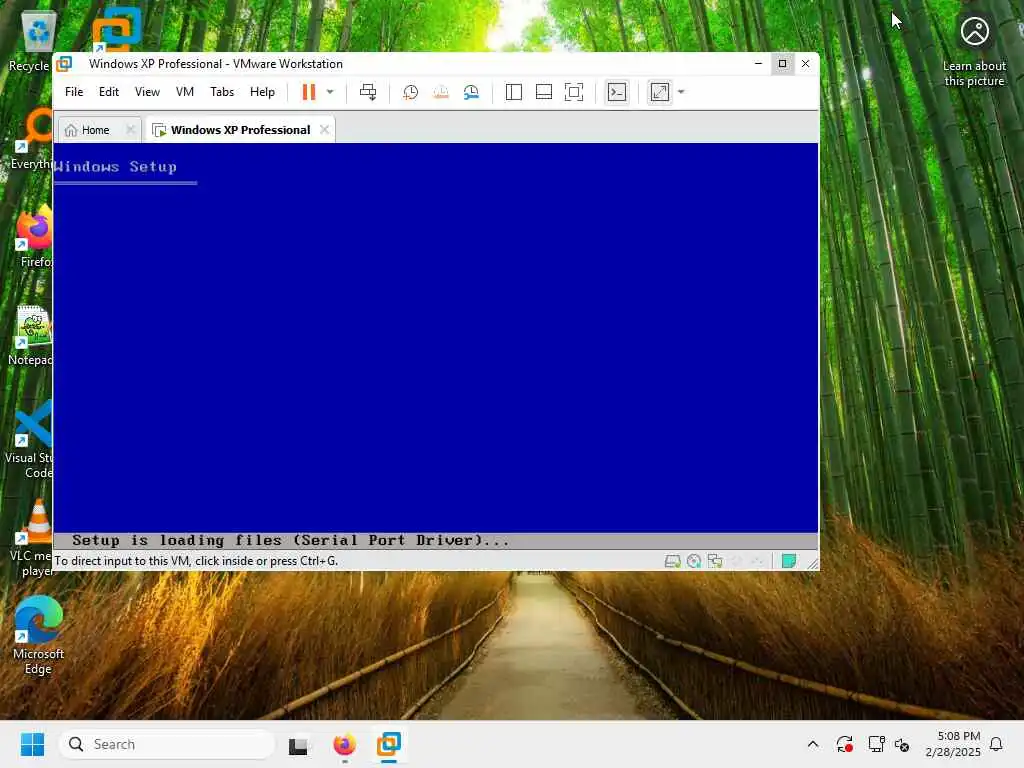
Task: Click the taskbar Search box
Action: 167,744
